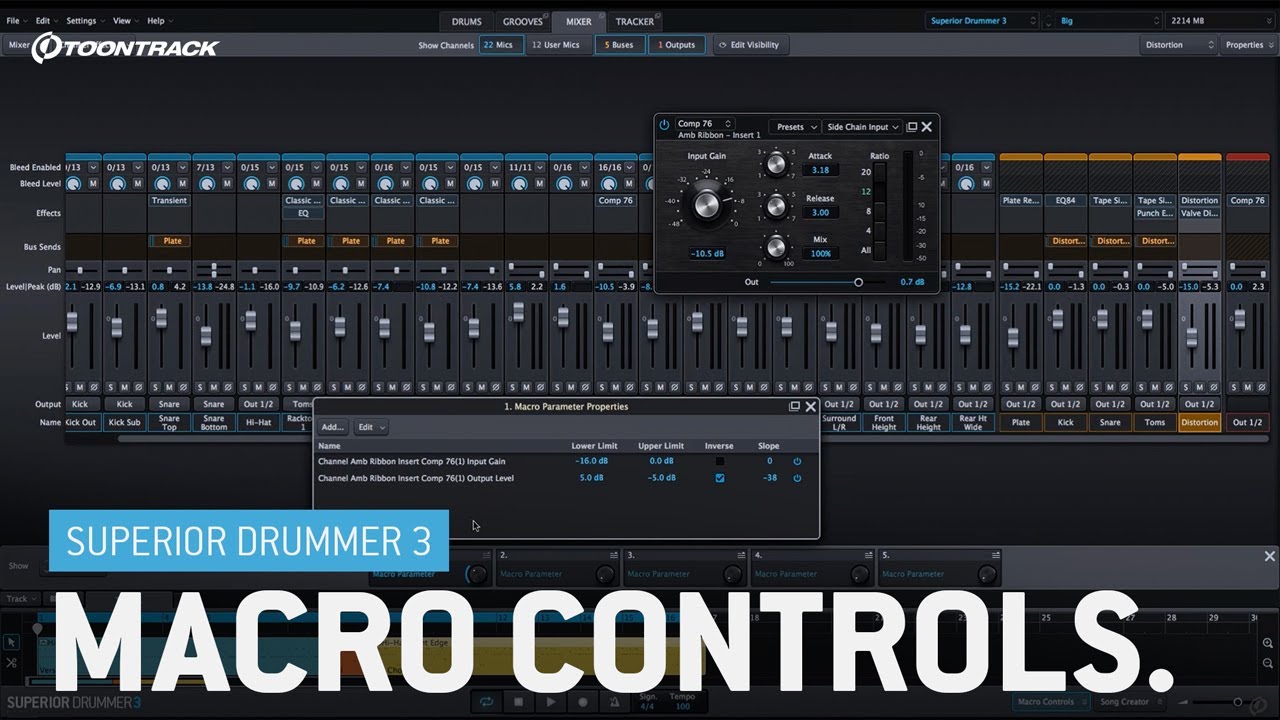Open the Settings menu
This screenshot has height=720, width=1280.
click(85, 21)
